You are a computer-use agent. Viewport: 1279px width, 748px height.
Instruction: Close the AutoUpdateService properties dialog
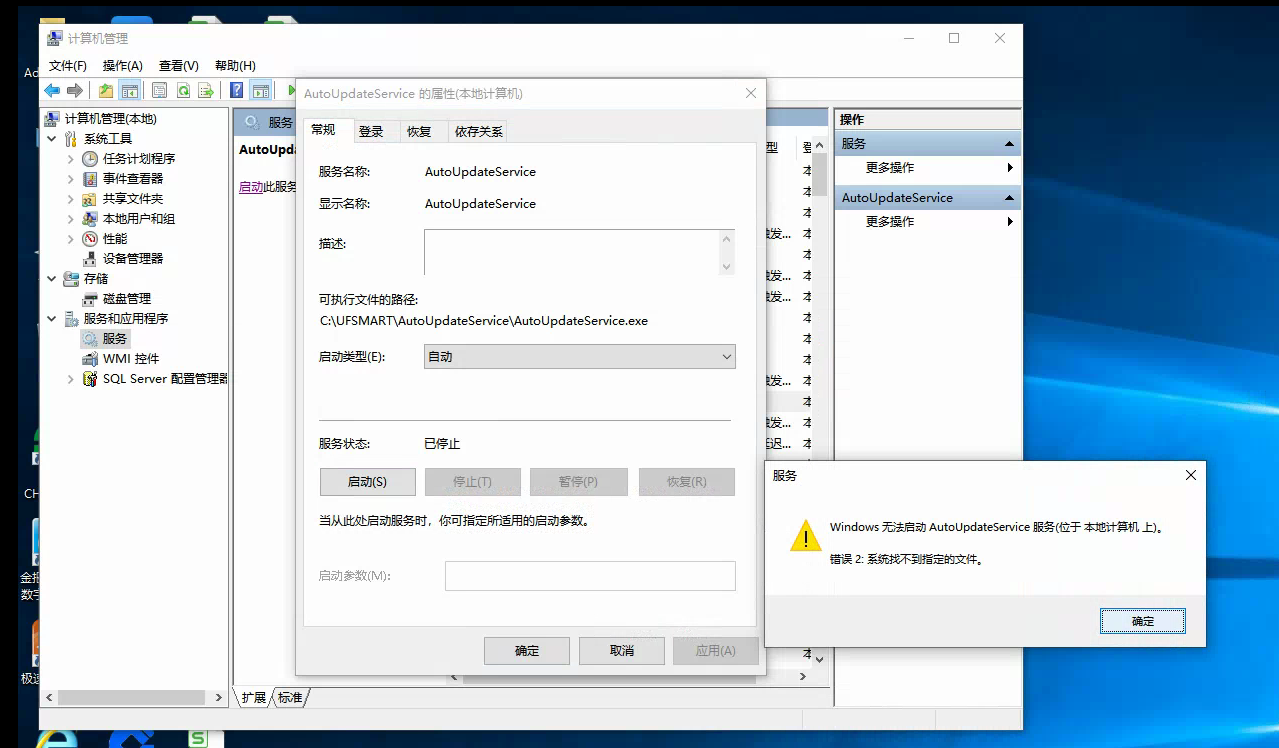click(x=751, y=93)
